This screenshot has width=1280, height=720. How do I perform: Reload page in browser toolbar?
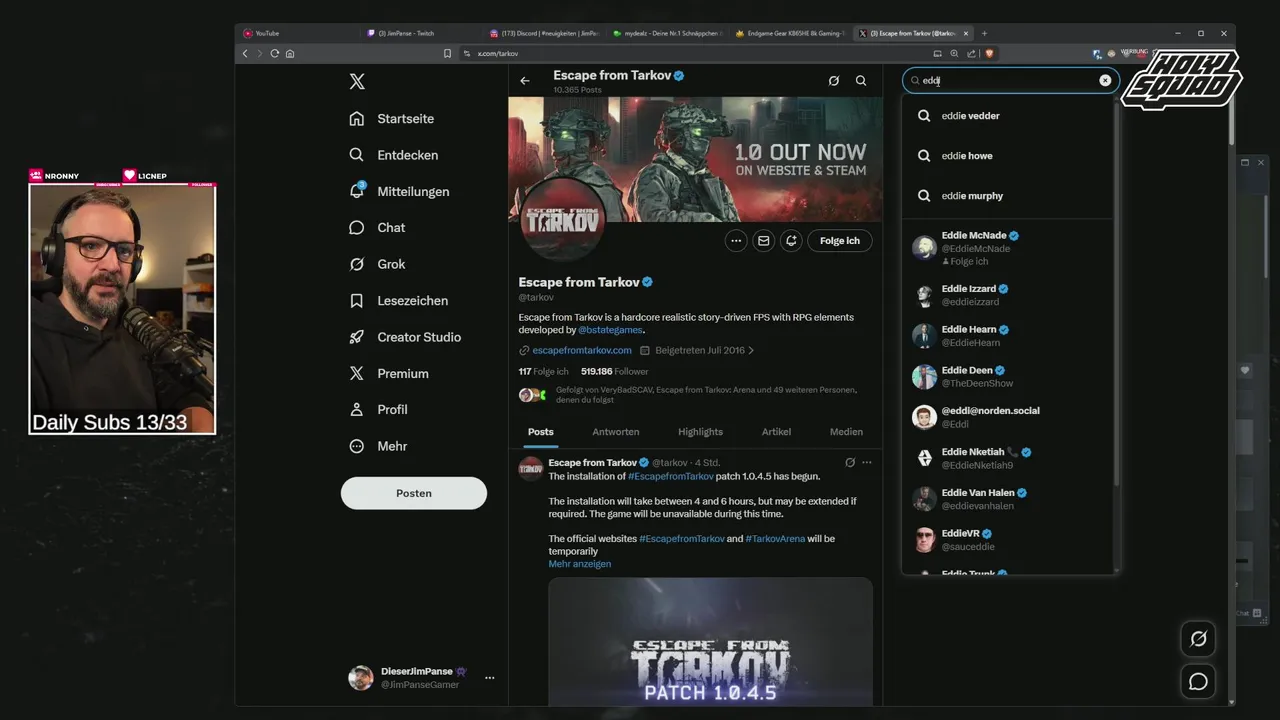[x=275, y=53]
